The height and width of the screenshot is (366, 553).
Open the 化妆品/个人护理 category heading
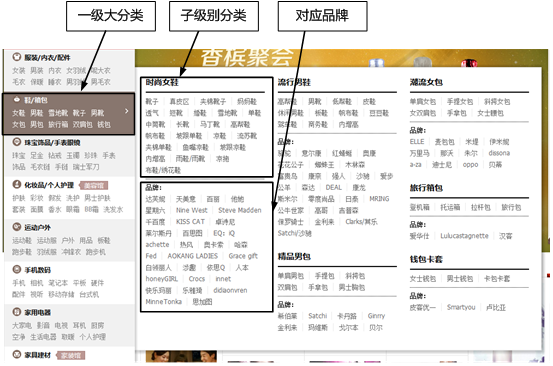(49, 185)
